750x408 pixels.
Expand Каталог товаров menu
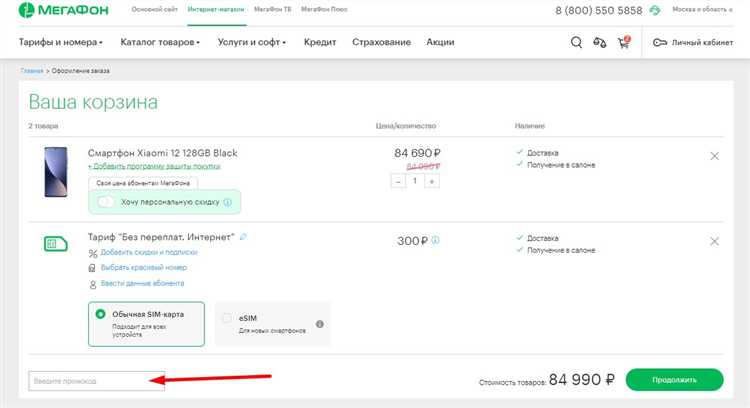(x=160, y=43)
